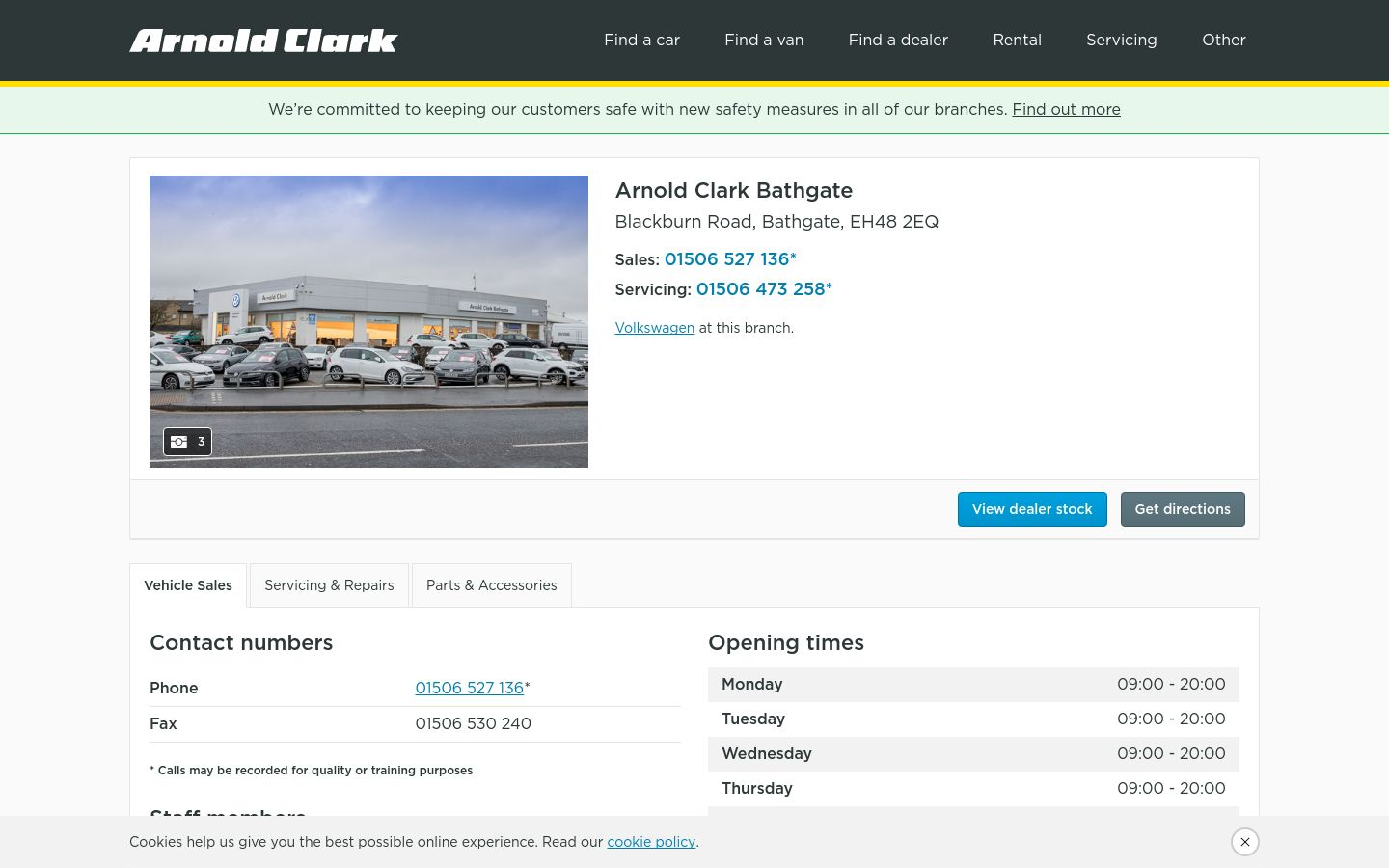Go to Arnold Clark logo homepage
Screen dimensions: 1389x868
click(x=263, y=41)
